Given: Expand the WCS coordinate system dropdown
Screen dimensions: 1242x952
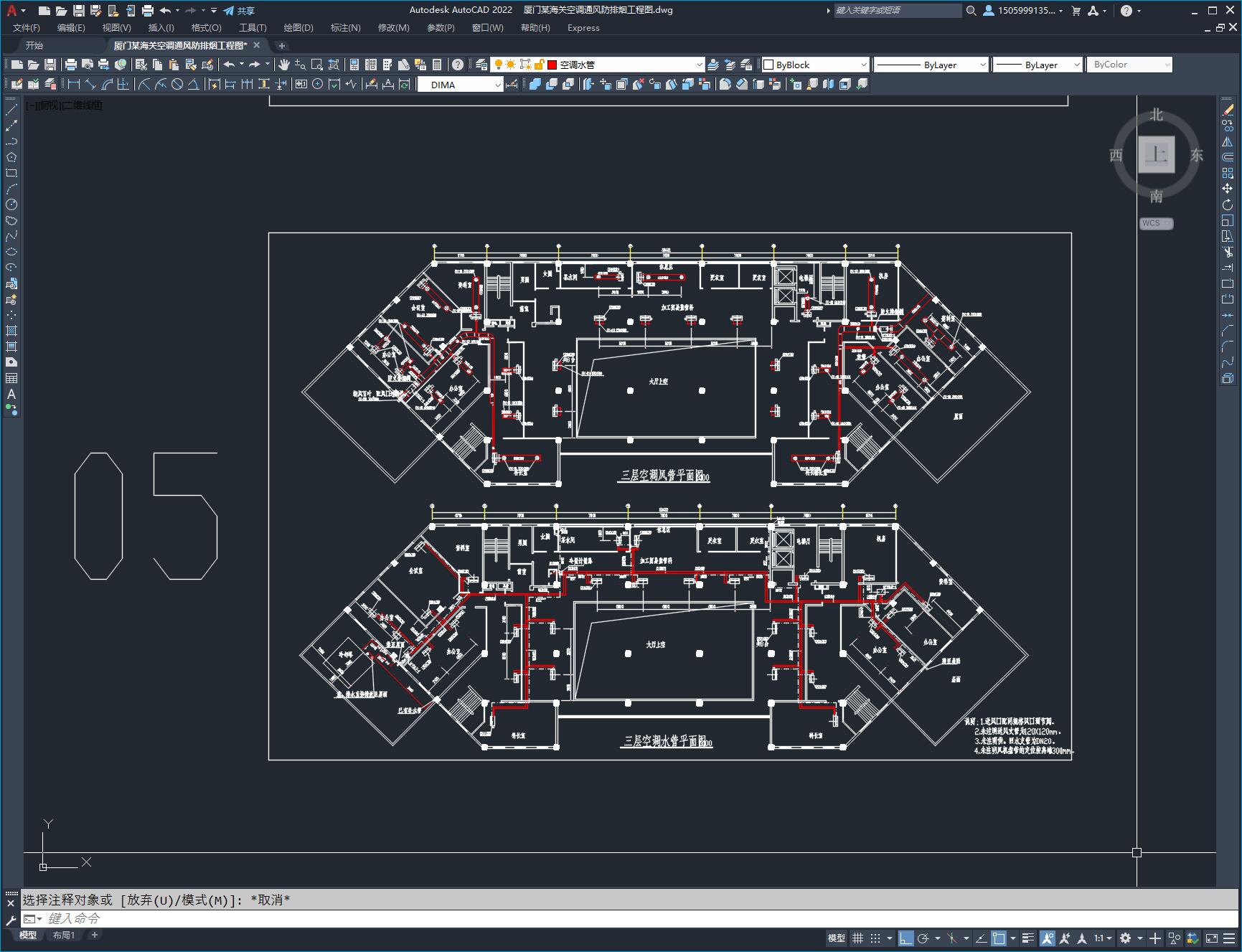Looking at the screenshot, I should pyautogui.click(x=1156, y=223).
